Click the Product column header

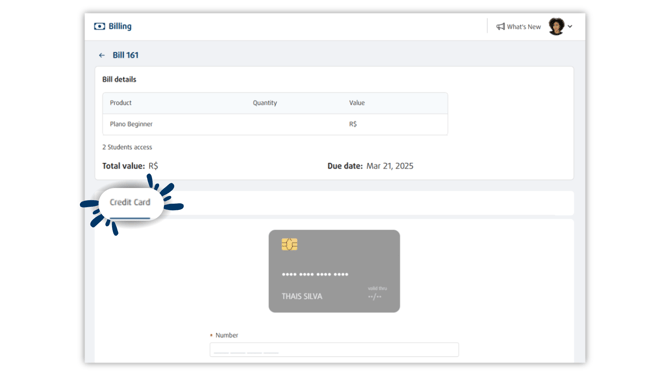pos(120,103)
